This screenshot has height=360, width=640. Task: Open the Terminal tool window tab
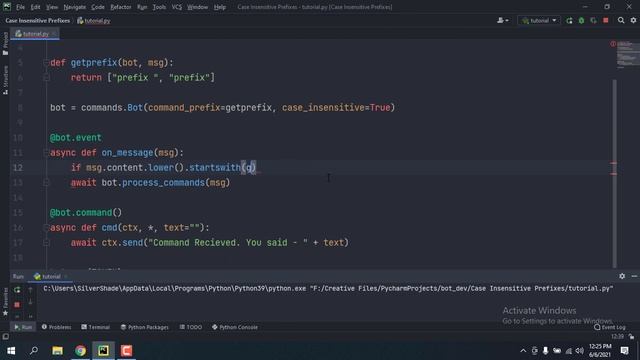pyautogui.click(x=95, y=327)
